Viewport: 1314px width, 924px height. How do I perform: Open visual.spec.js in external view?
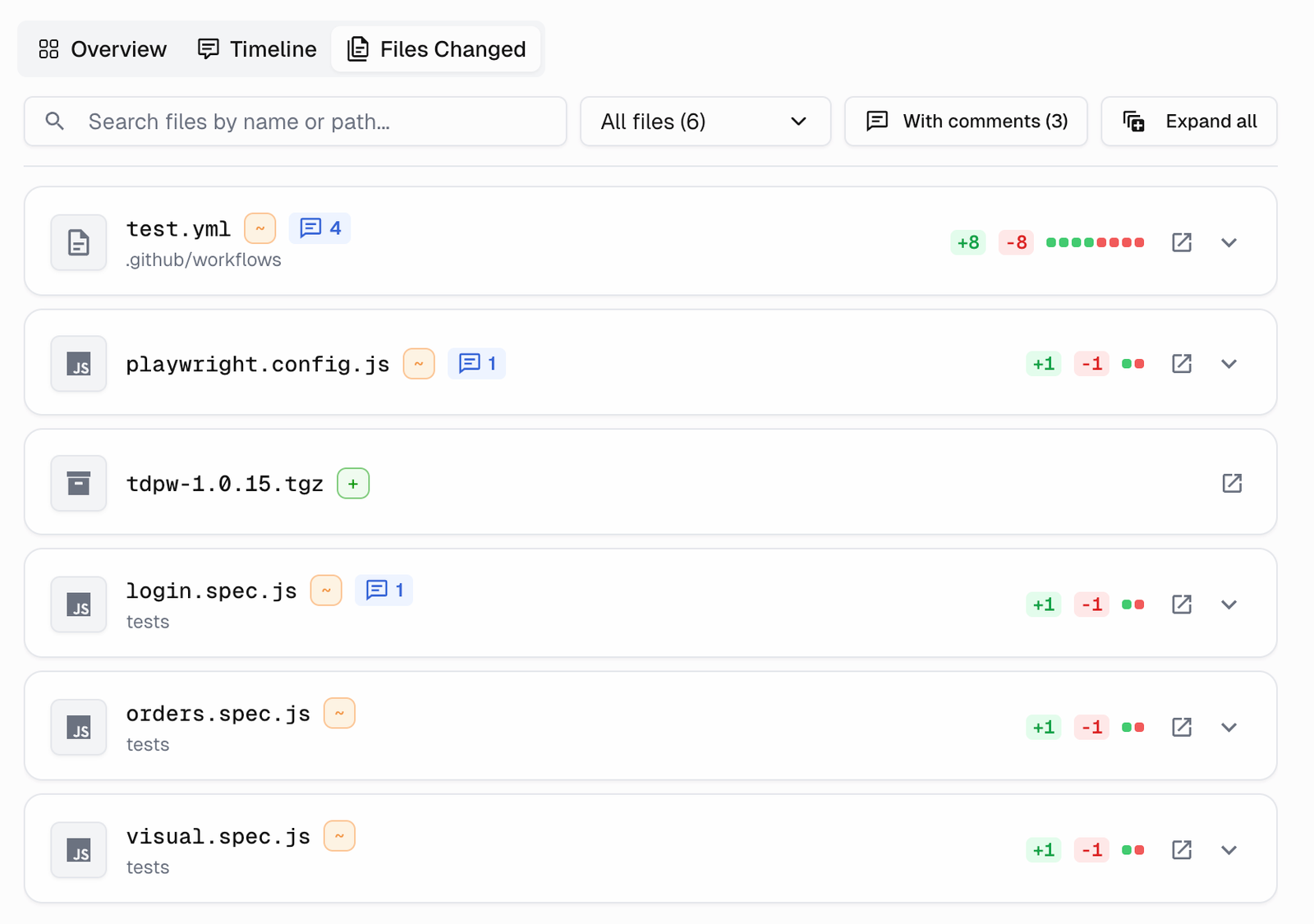tap(1181, 850)
